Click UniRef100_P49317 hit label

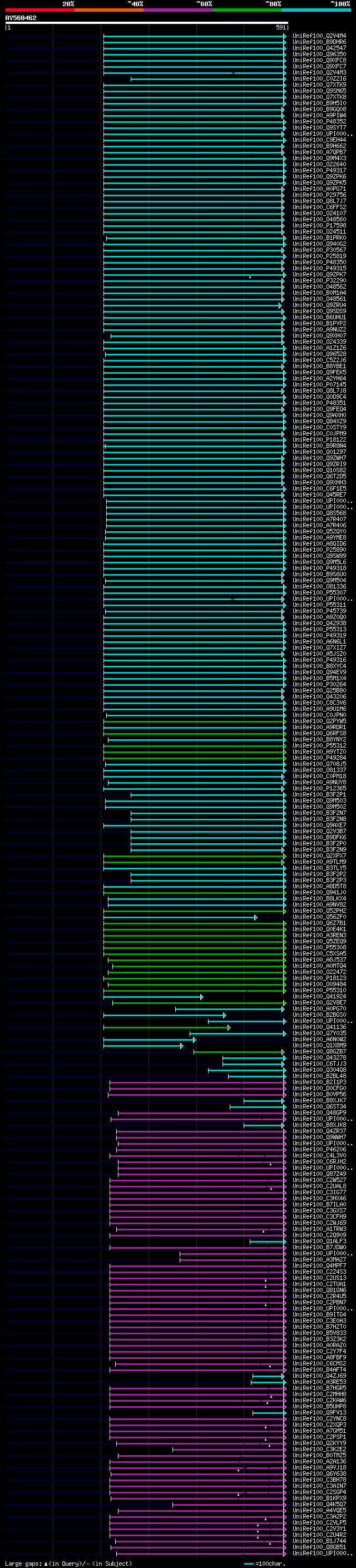(x=319, y=170)
